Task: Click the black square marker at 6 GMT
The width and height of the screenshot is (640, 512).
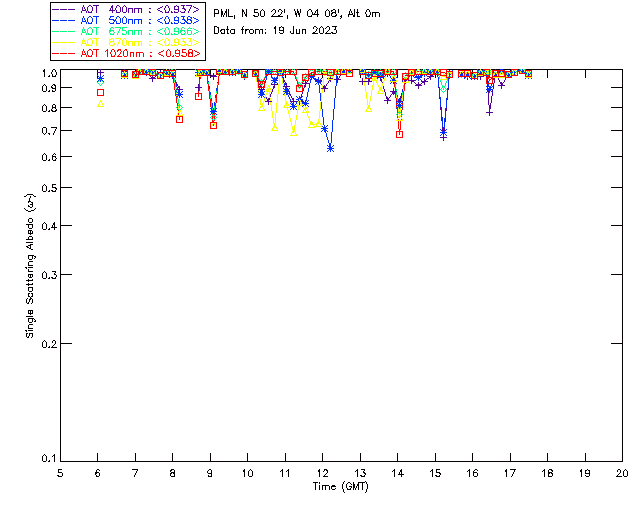Action: tap(100, 92)
